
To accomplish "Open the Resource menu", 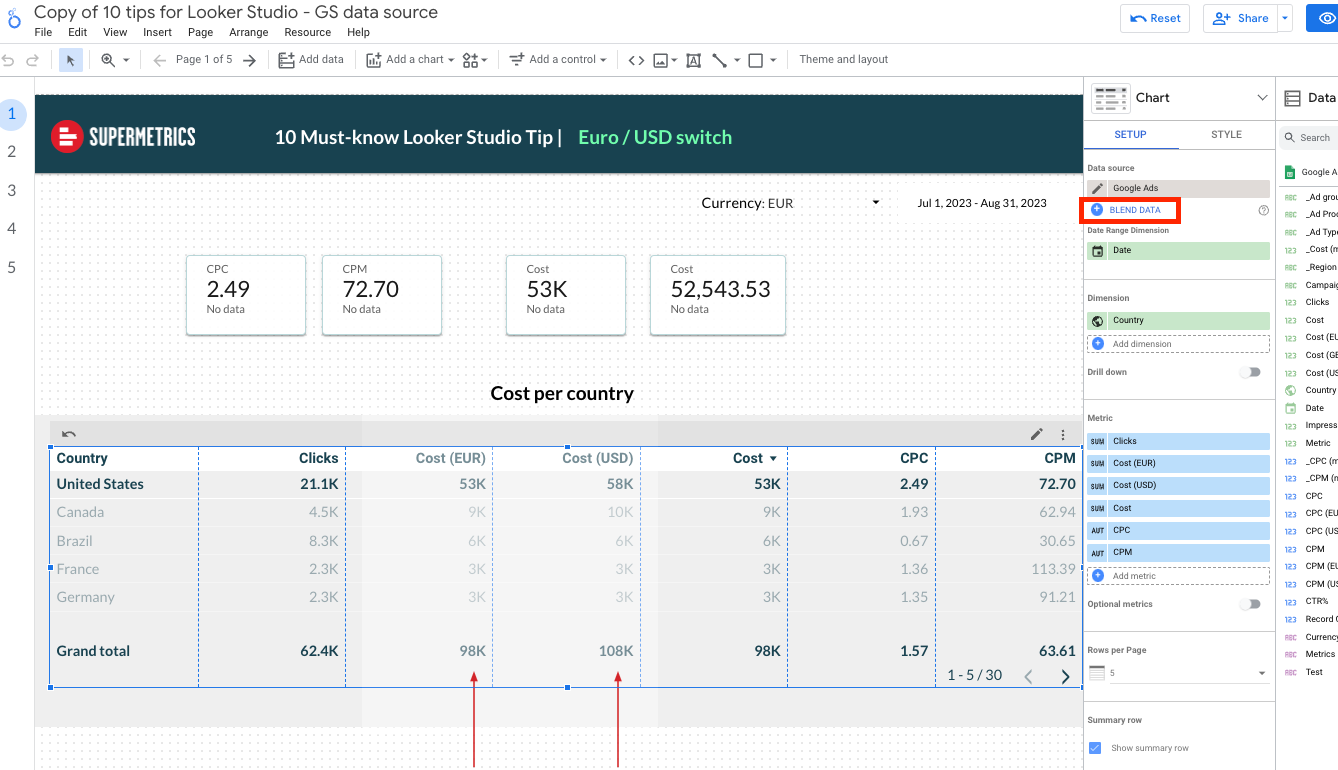I will (x=307, y=32).
